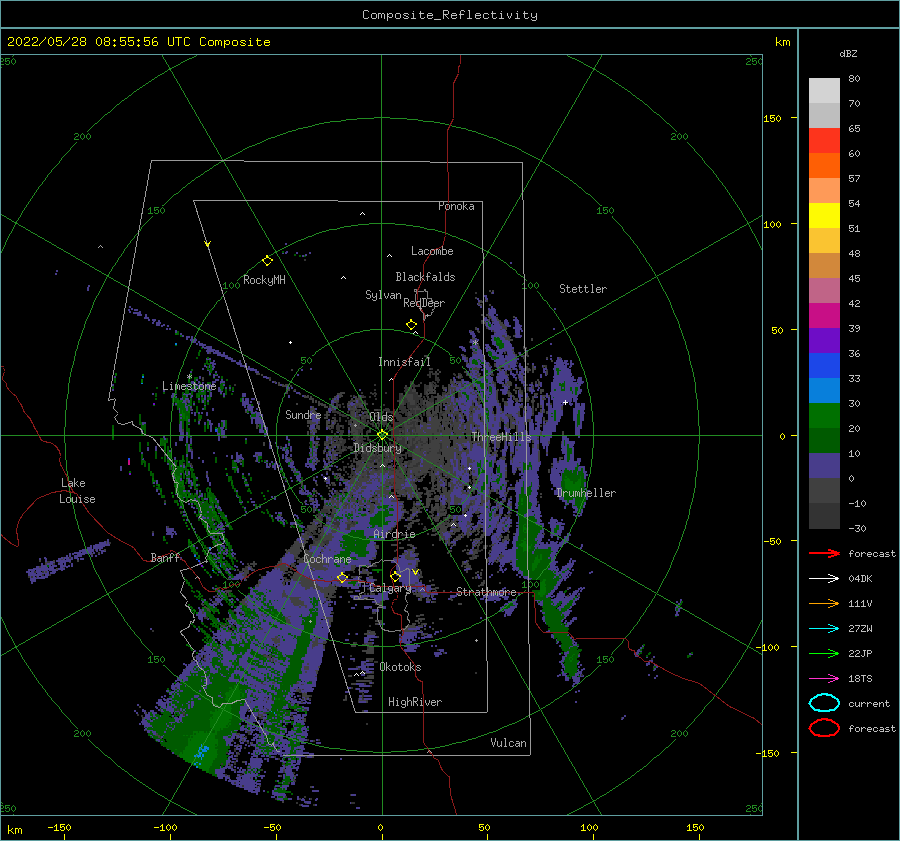Click the Sundre city label

pyautogui.click(x=303, y=414)
